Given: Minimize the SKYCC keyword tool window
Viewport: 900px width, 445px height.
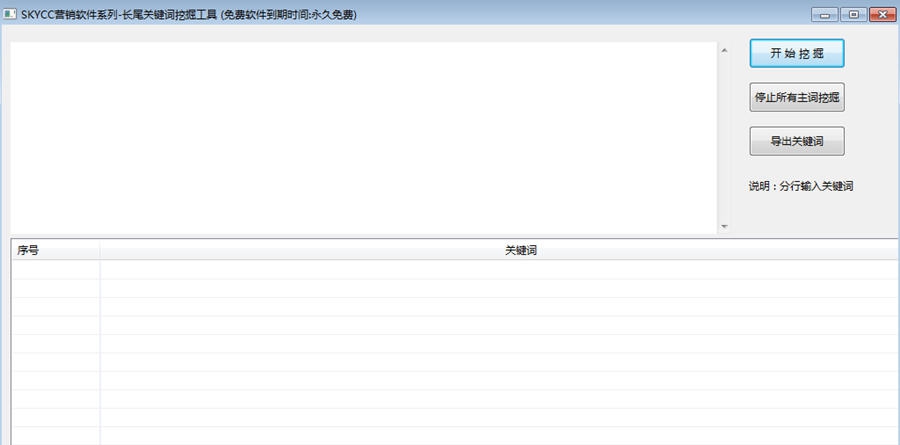Looking at the screenshot, I should click(825, 15).
